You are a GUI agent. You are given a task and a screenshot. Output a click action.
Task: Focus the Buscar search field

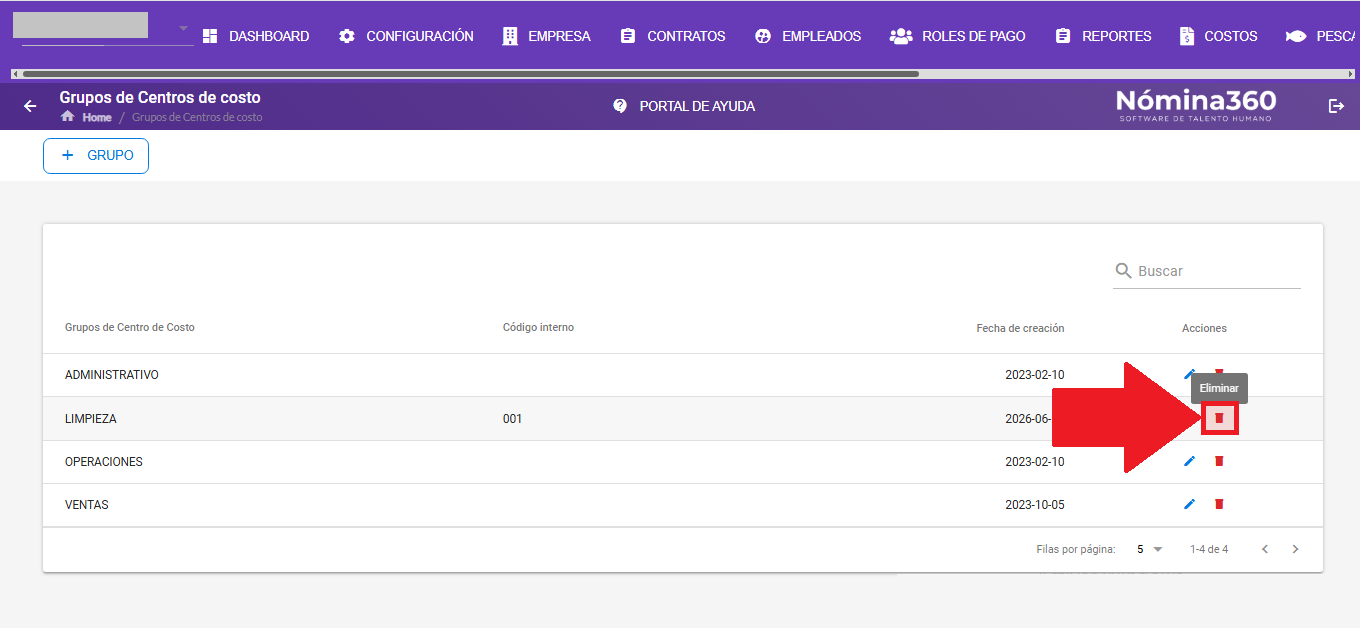(x=1207, y=271)
